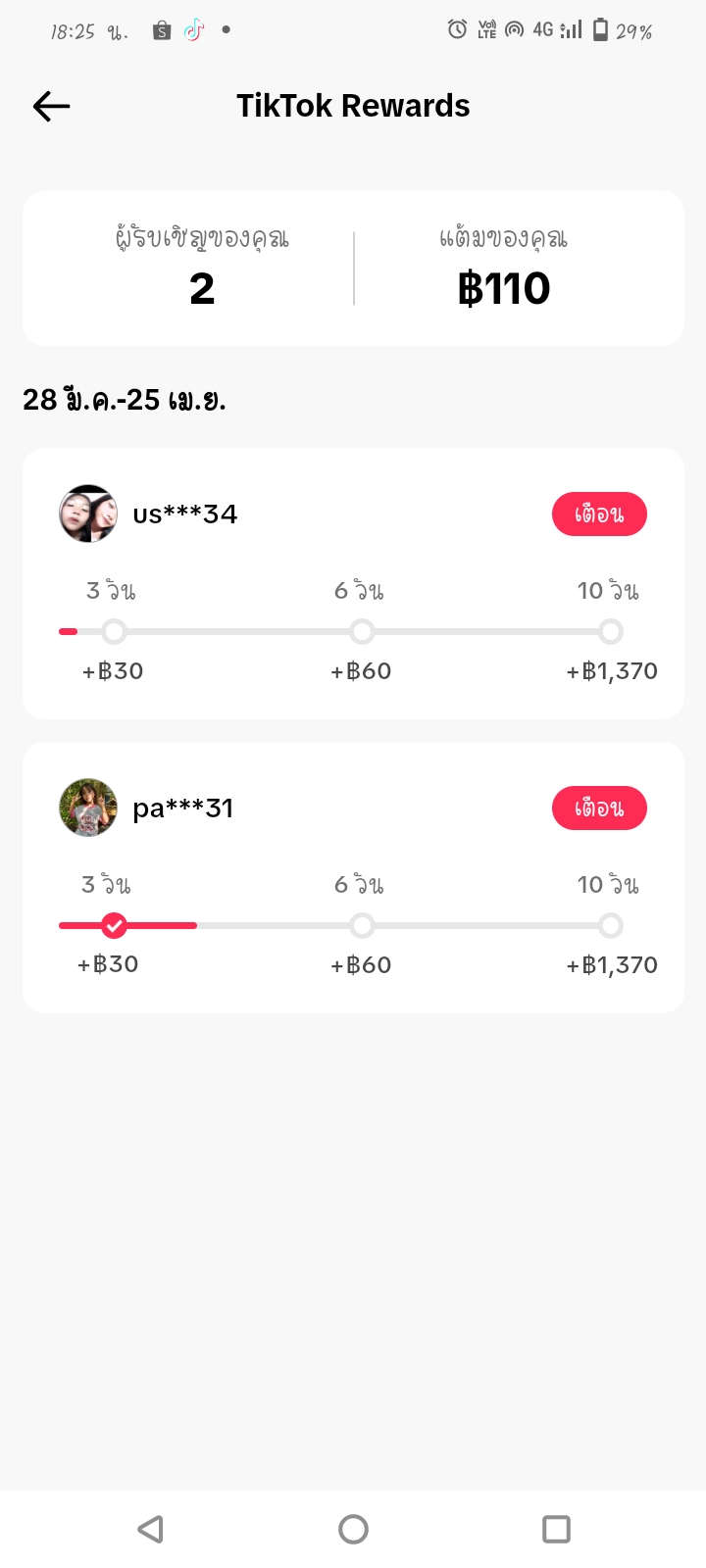This screenshot has height=1568, width=706.
Task: Tap the completed 3-day checkmark for pa***31
Action: pyautogui.click(x=114, y=925)
